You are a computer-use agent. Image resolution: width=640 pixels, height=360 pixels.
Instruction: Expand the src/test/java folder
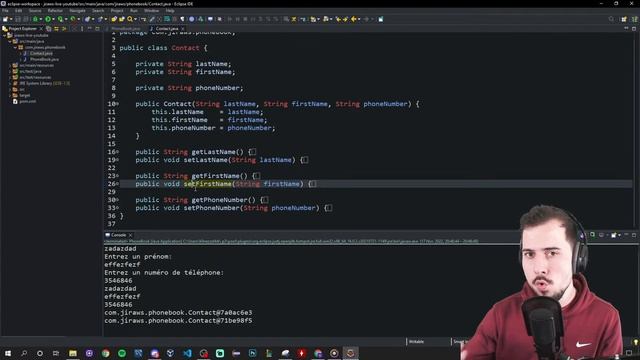click(10, 71)
